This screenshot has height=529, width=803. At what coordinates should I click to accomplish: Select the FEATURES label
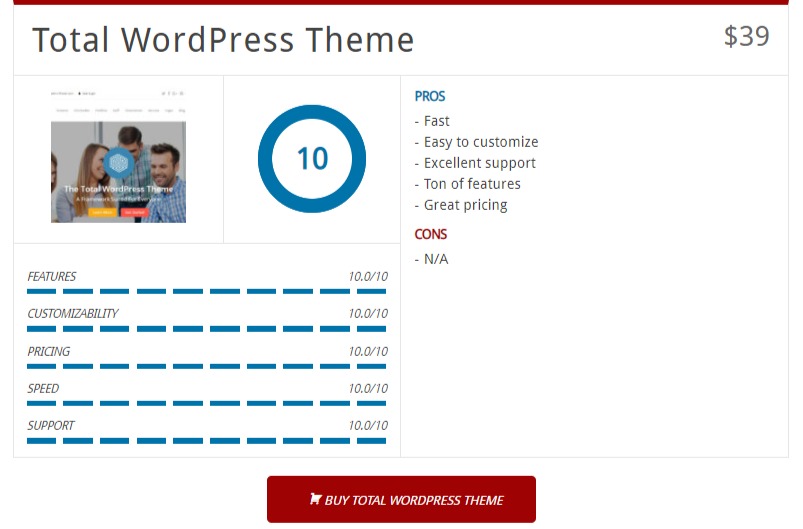click(51, 277)
